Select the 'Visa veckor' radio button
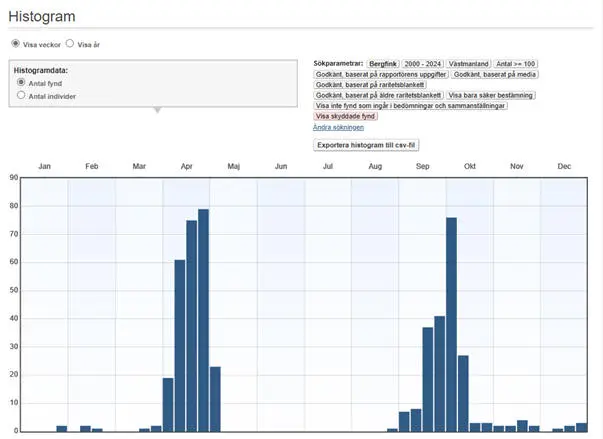The image size is (603, 439). point(16,44)
